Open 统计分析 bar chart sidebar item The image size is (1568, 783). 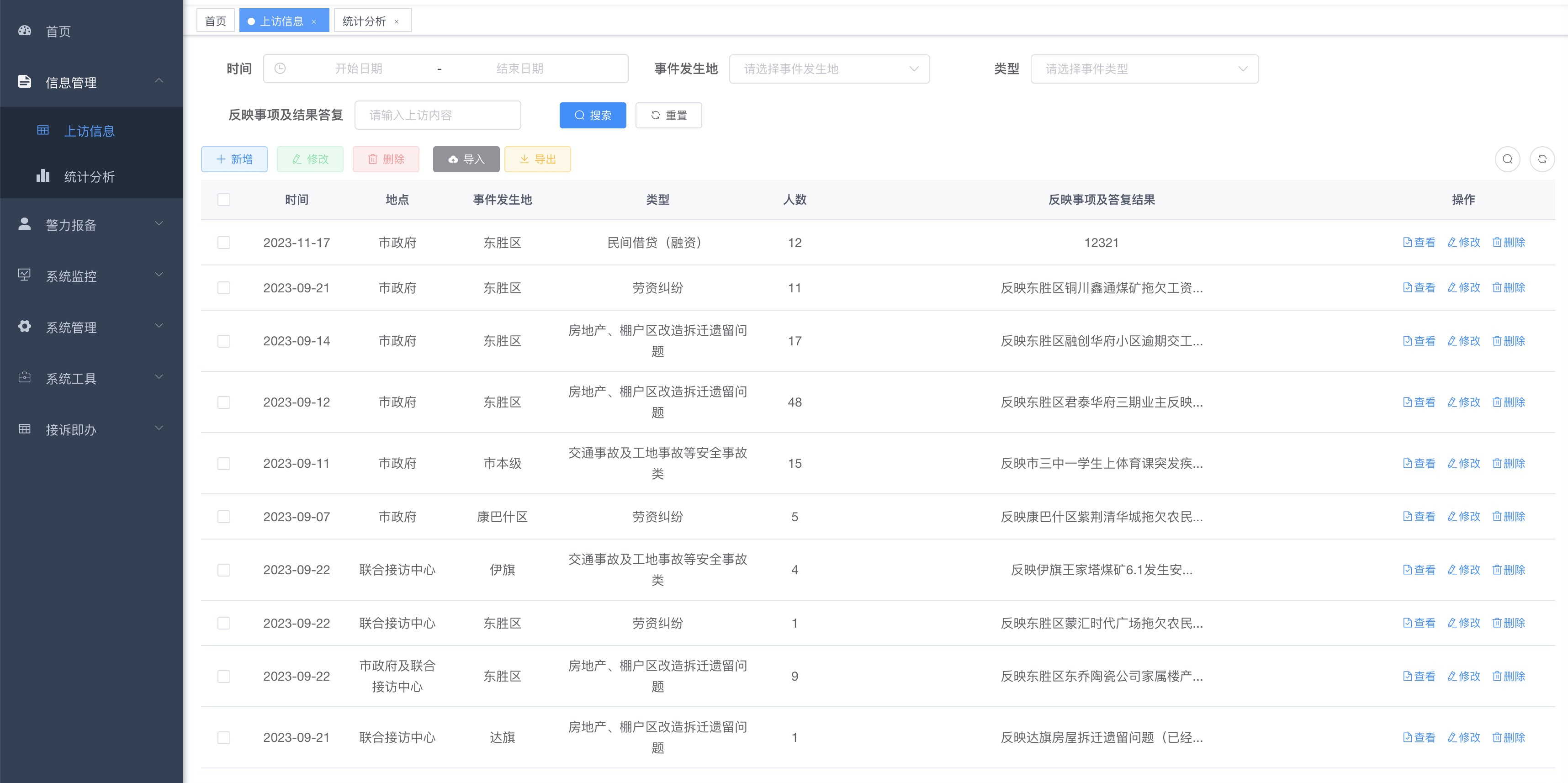pyautogui.click(x=91, y=177)
